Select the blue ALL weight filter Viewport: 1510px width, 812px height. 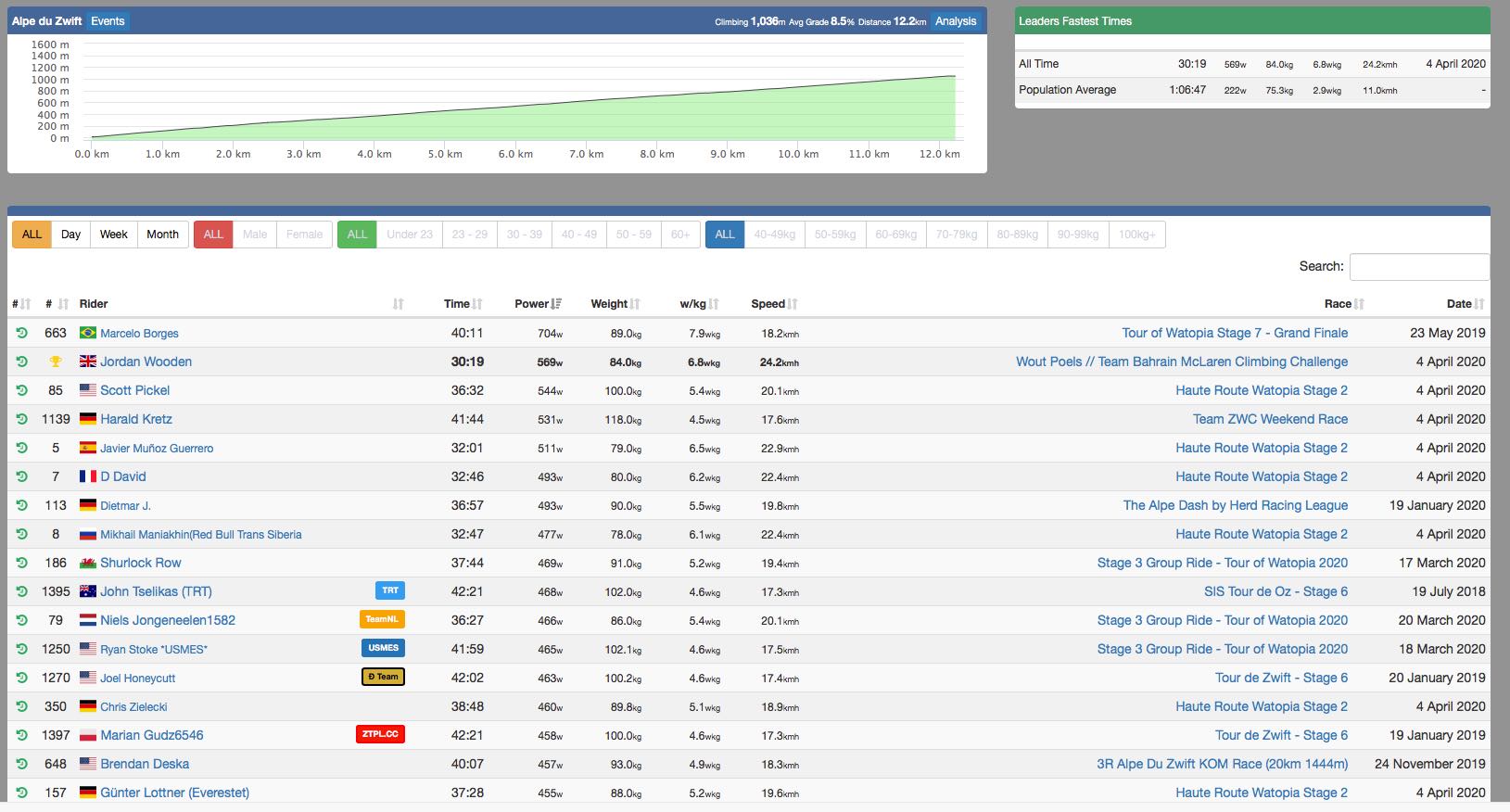(725, 235)
